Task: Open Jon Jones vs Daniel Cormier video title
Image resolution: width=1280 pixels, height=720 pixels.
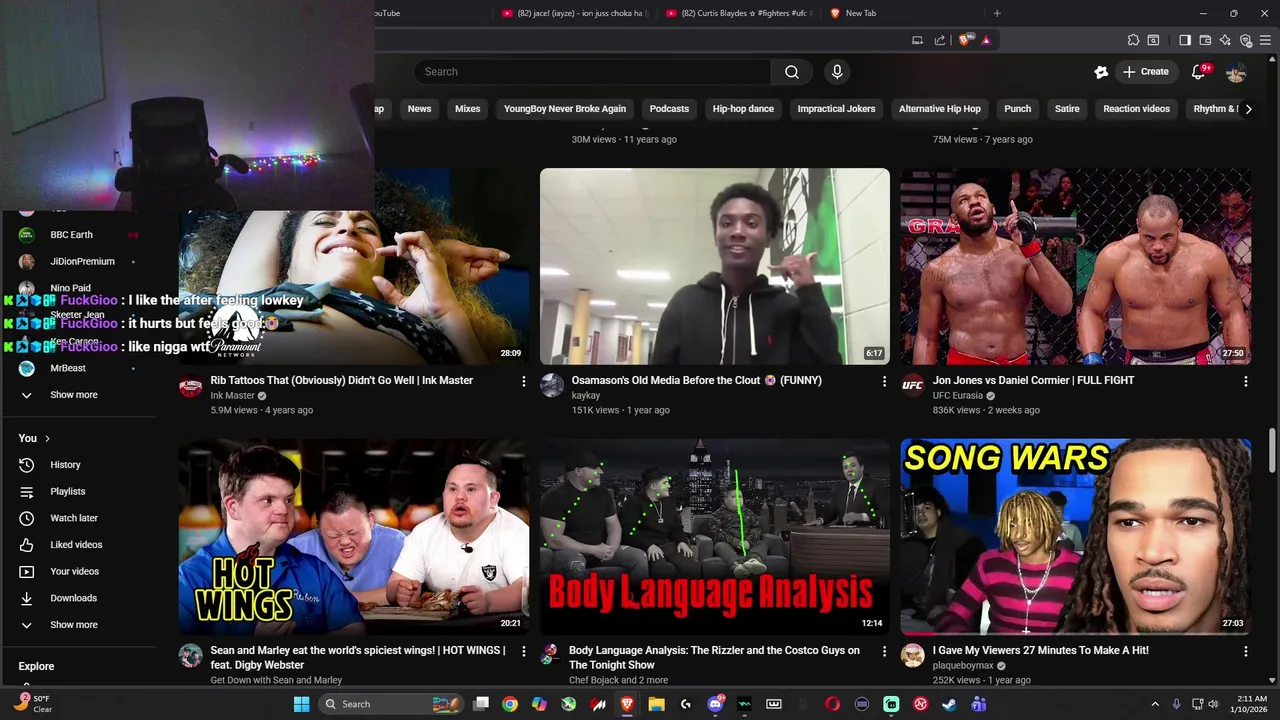Action: click(1033, 380)
